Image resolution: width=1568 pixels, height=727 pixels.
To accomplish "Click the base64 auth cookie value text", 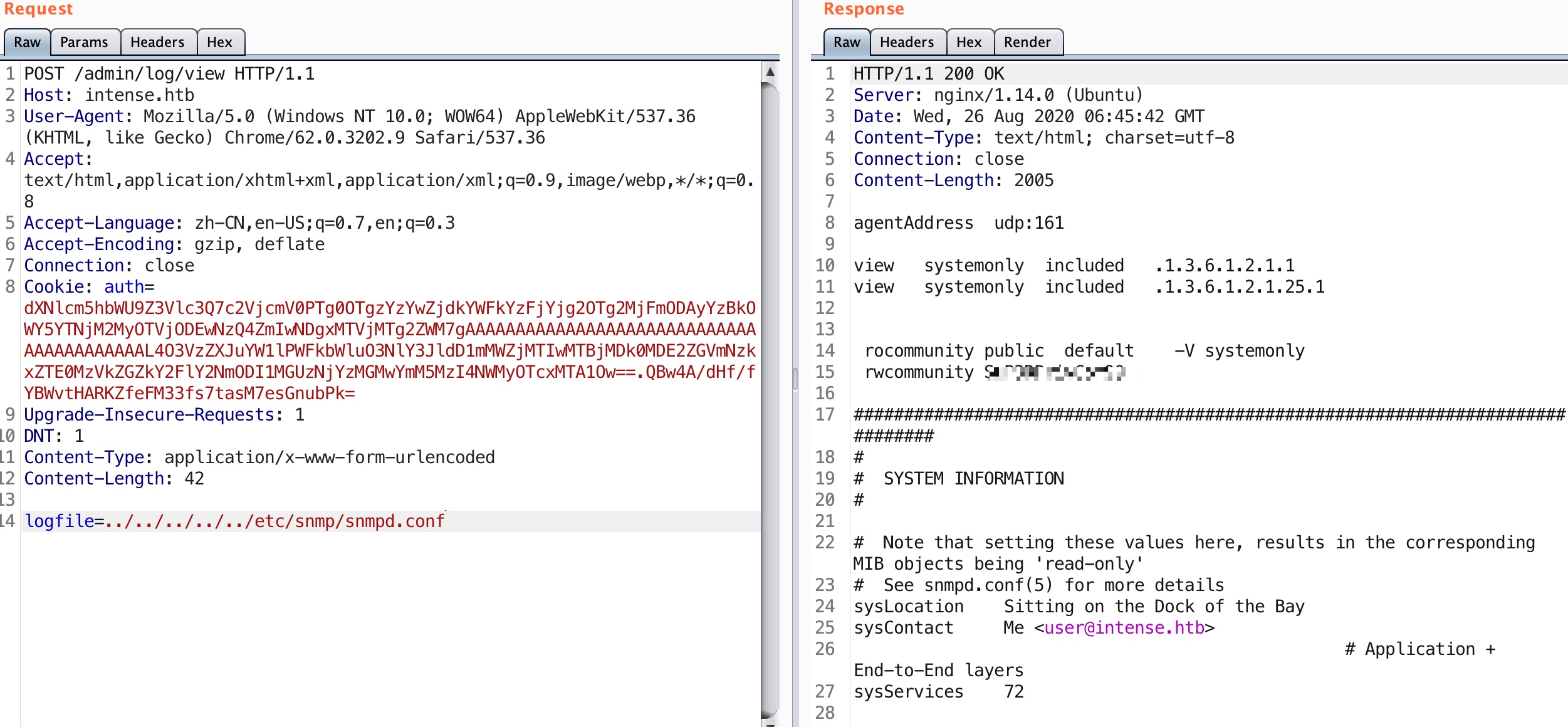I will (x=389, y=351).
